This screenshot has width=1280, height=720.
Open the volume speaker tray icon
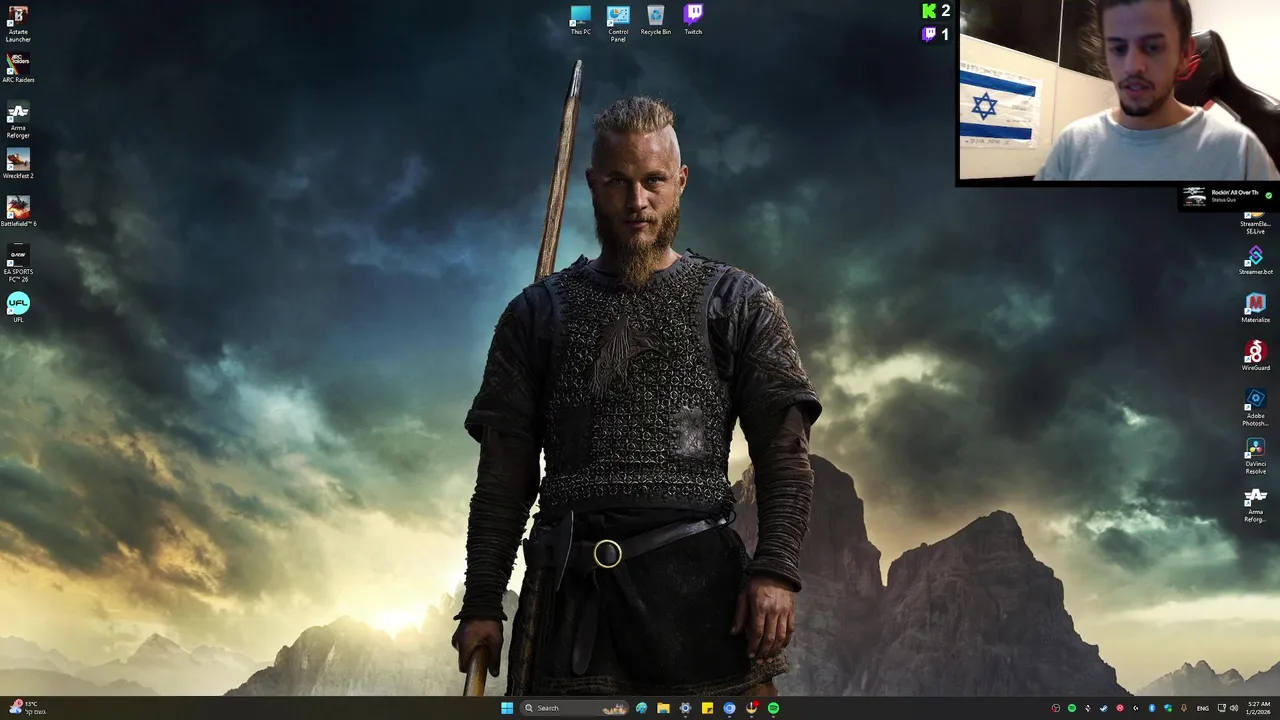[x=1234, y=708]
